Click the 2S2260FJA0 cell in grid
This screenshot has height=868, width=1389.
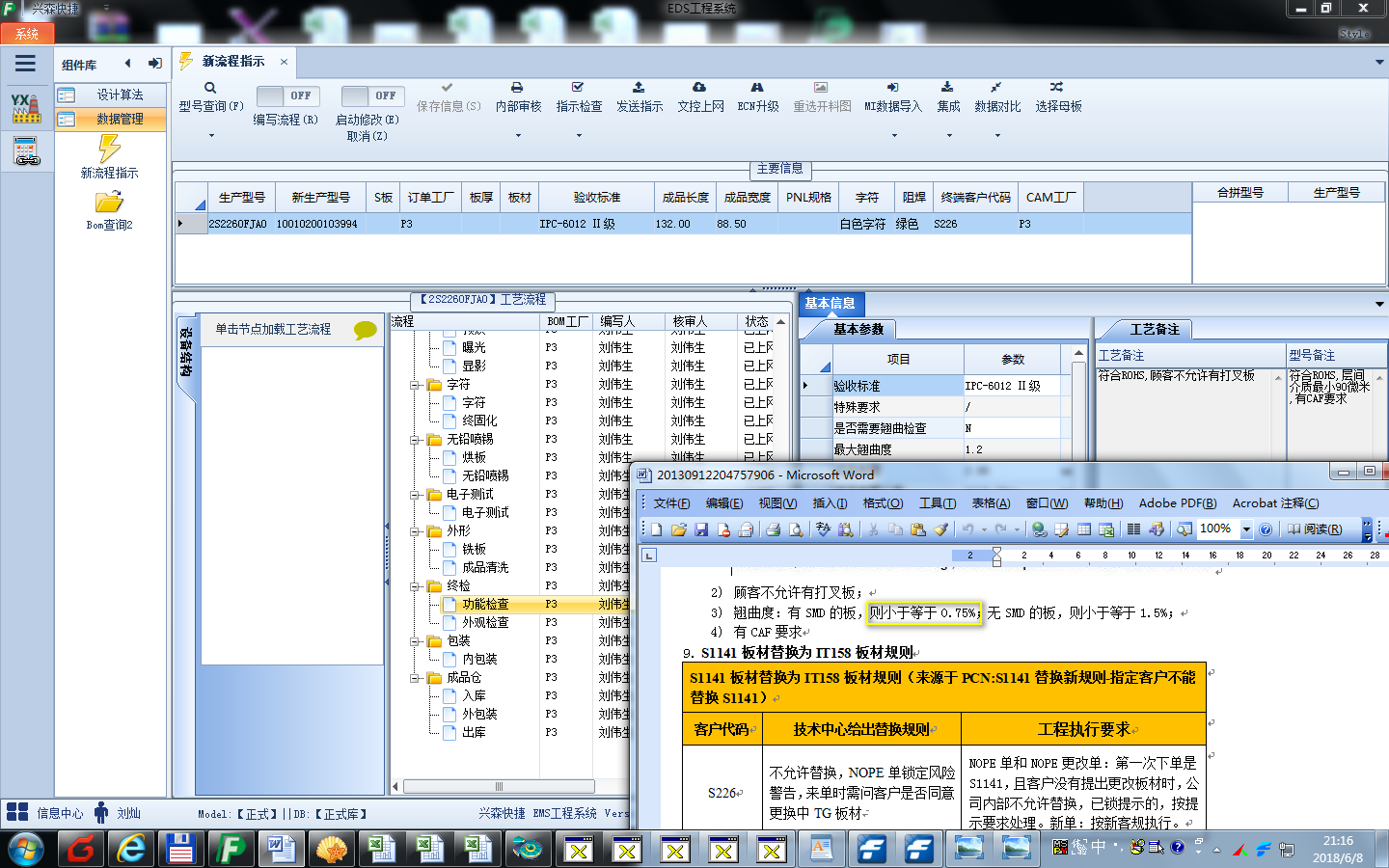[x=237, y=224]
